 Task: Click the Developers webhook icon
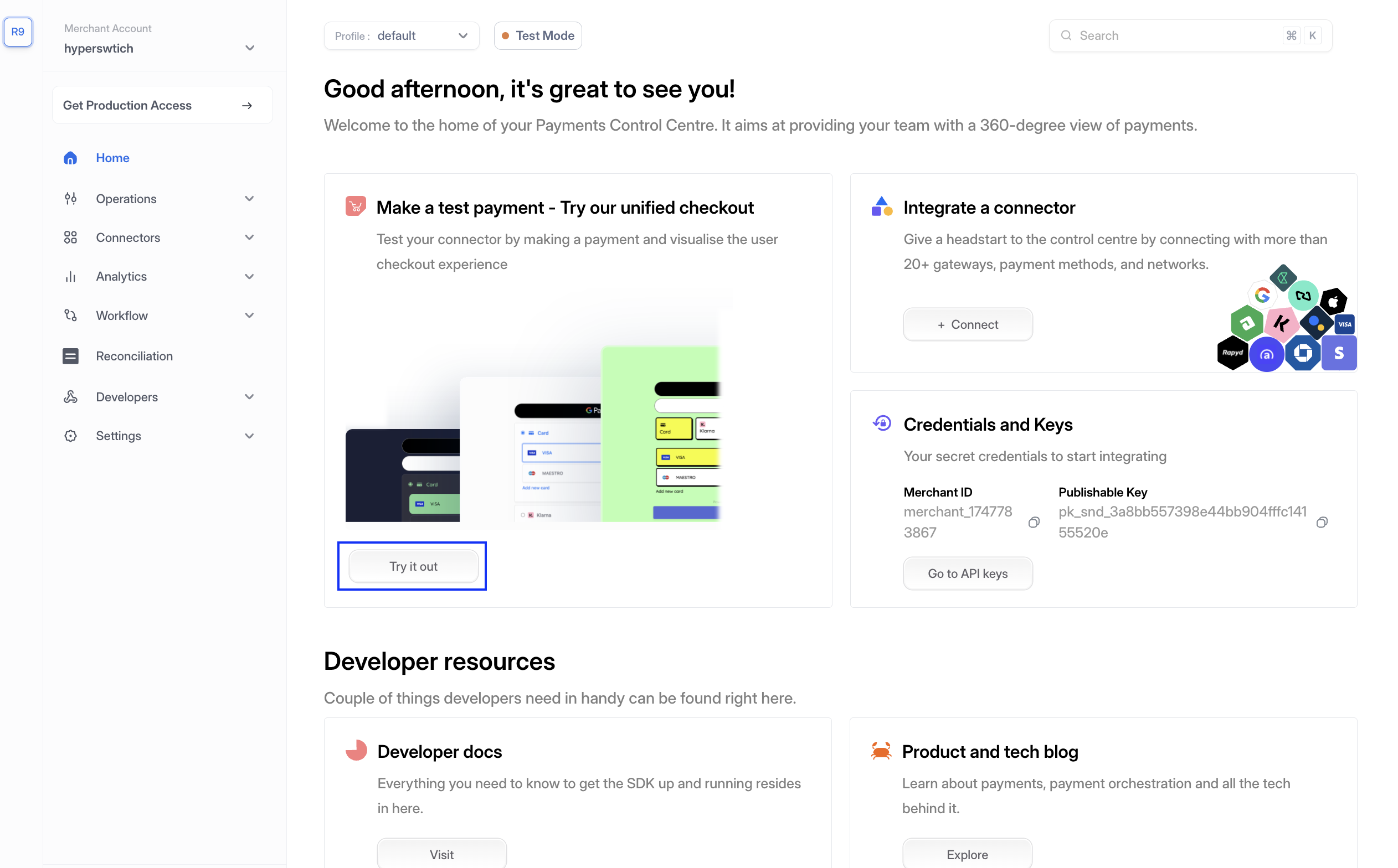[70, 397]
